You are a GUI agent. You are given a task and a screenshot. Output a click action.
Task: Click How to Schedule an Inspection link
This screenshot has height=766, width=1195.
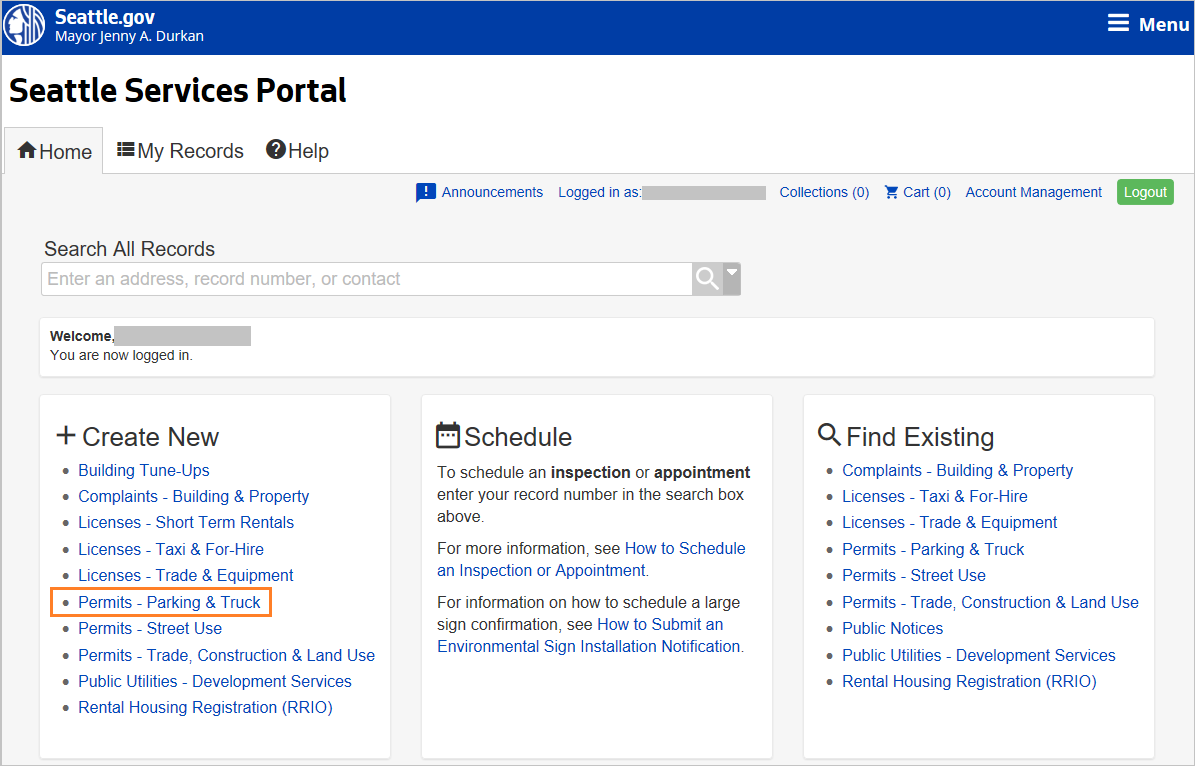[686, 548]
